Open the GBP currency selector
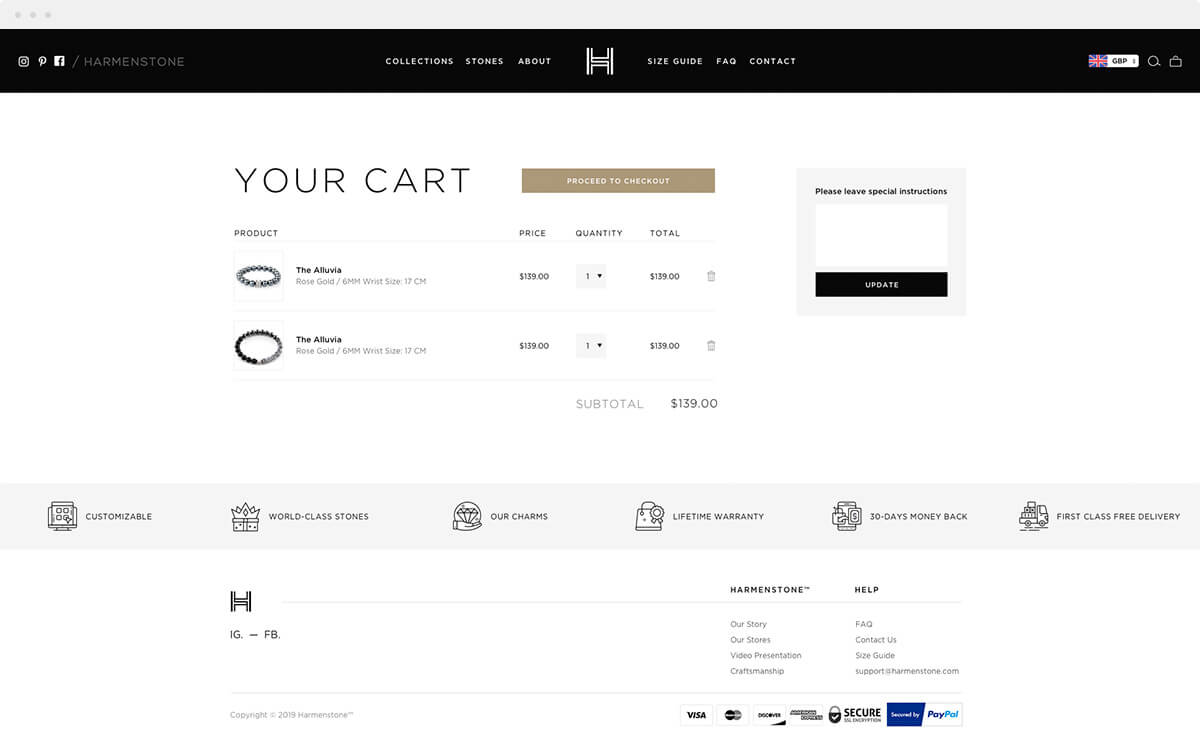The width and height of the screenshot is (1200, 737). click(1113, 61)
